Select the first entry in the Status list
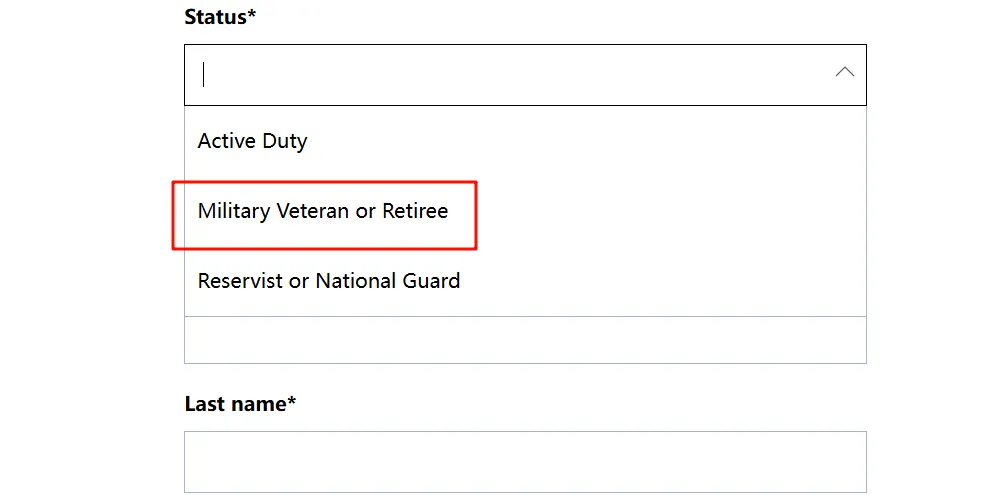 coord(252,141)
